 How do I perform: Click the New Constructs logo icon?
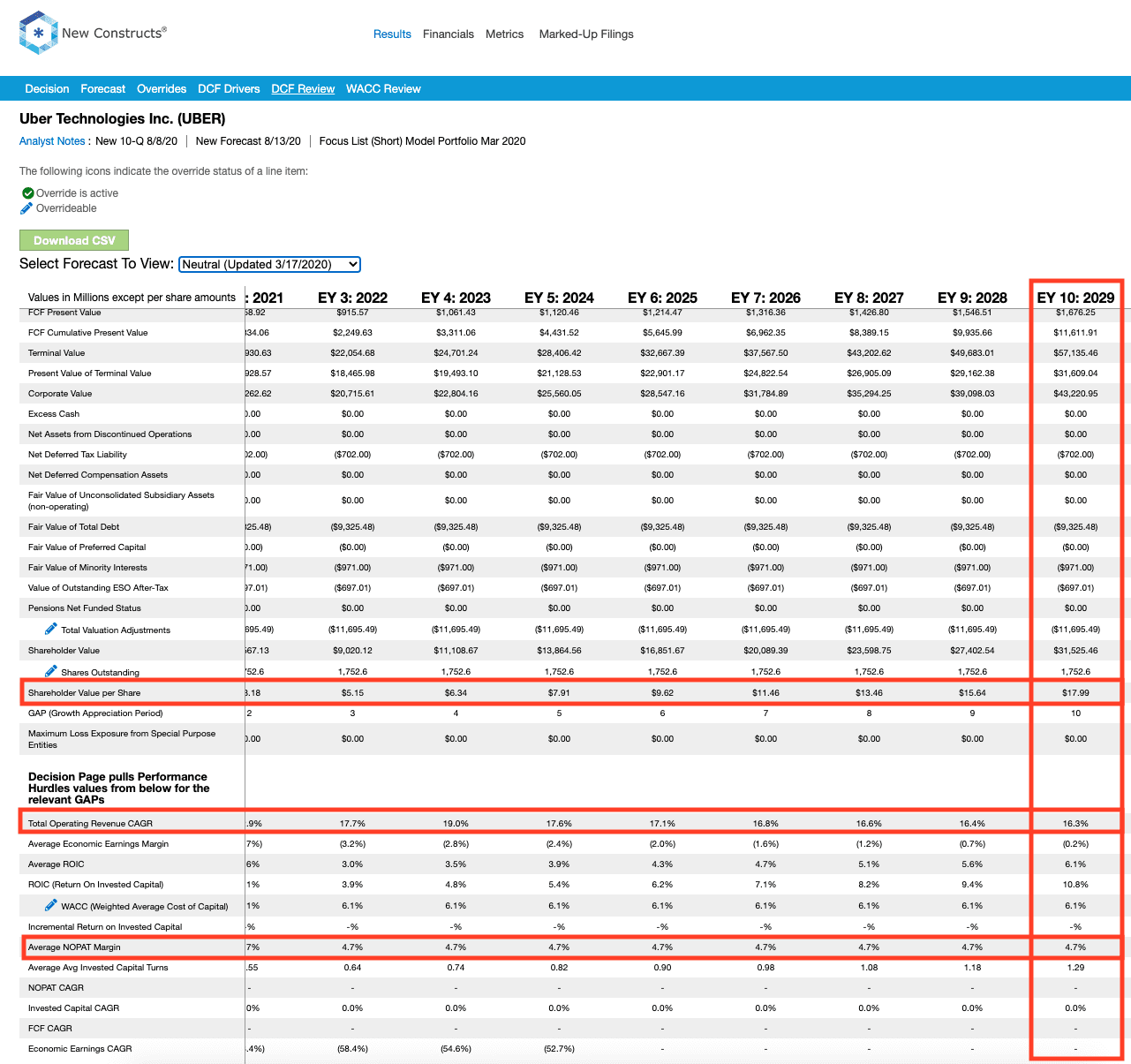tap(38, 34)
